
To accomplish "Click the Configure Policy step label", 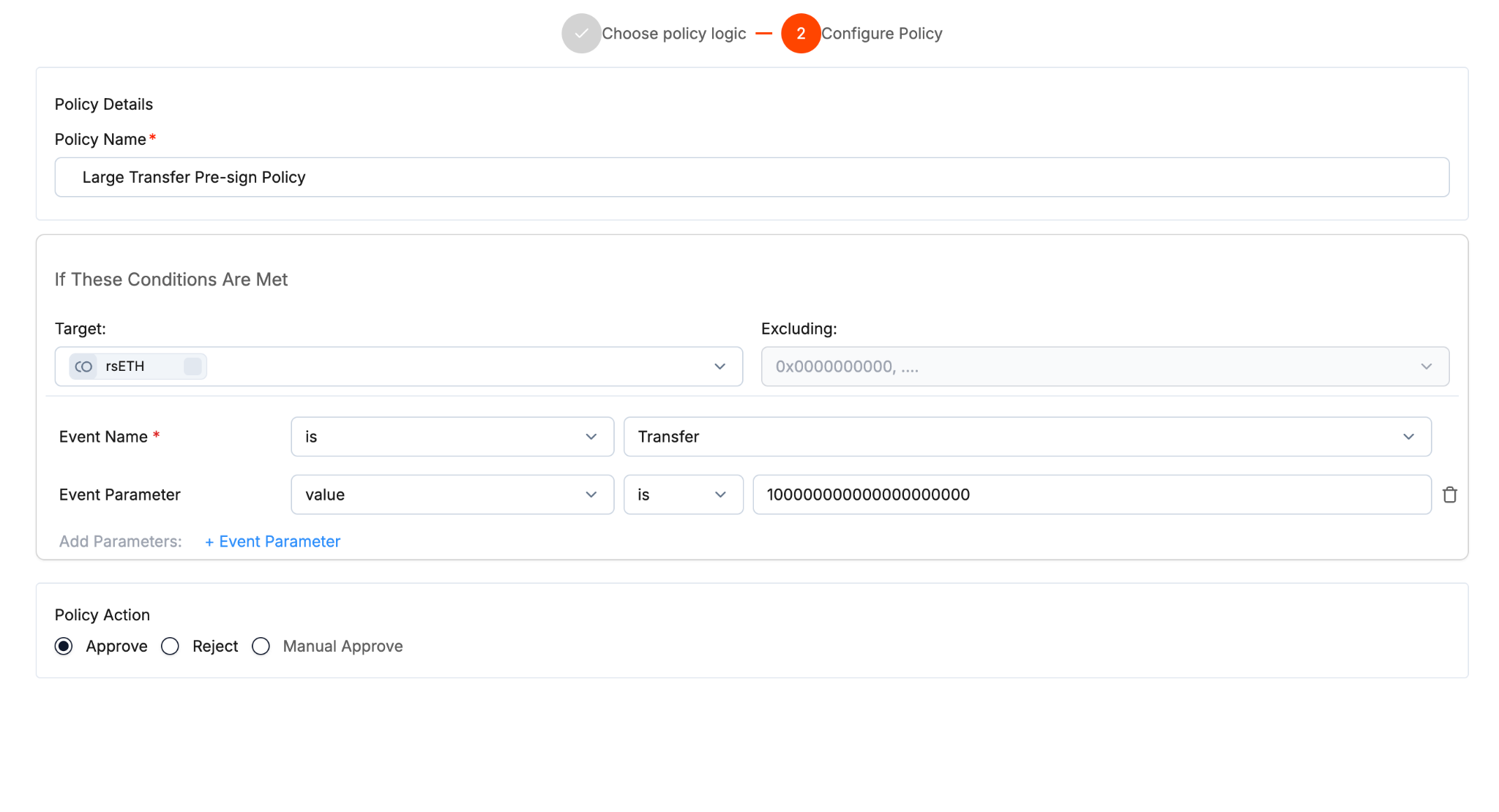I will (881, 34).
